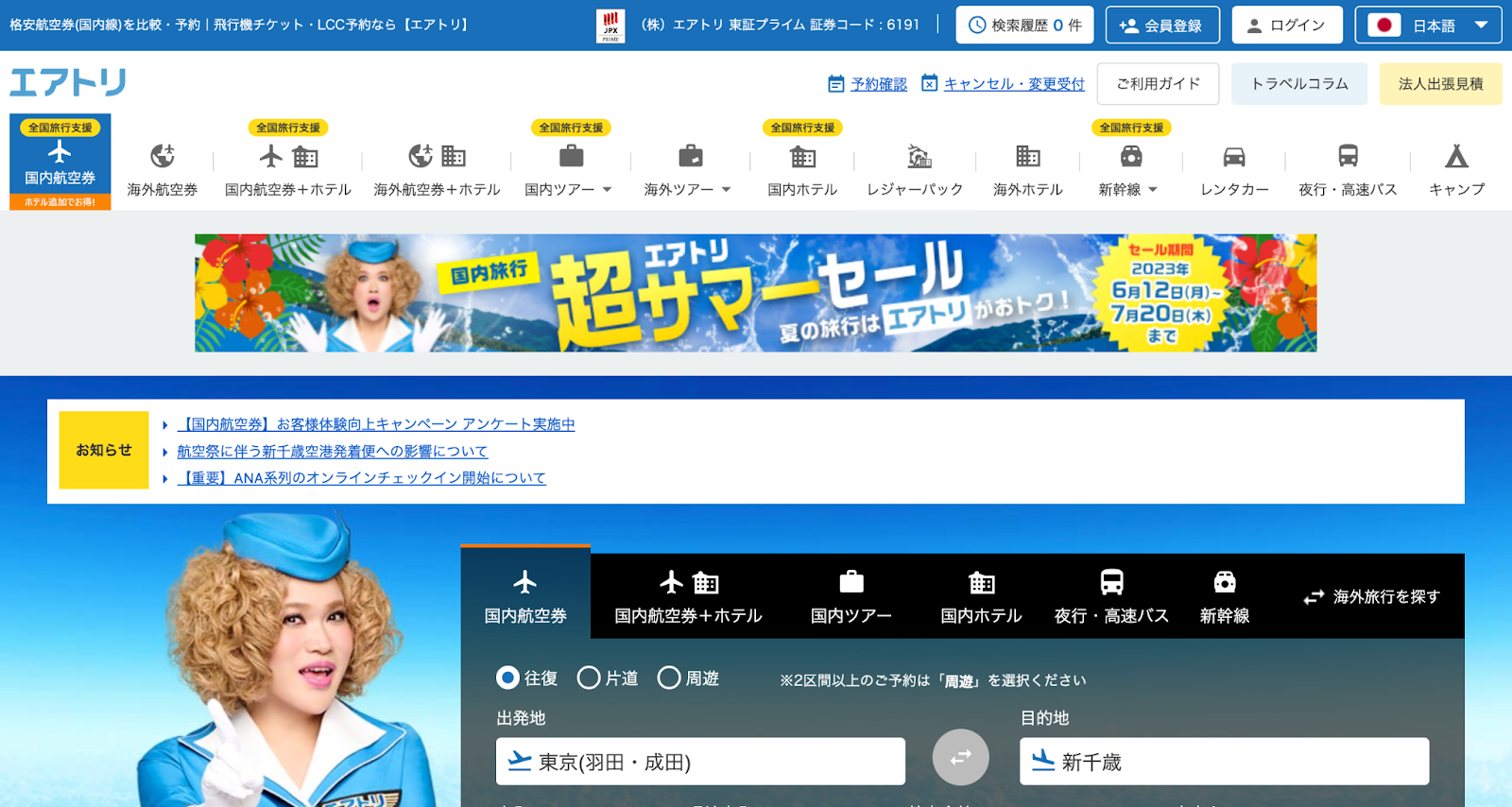Click the 海外ツアー suitcase icon
The image size is (1512, 807).
coord(691,156)
